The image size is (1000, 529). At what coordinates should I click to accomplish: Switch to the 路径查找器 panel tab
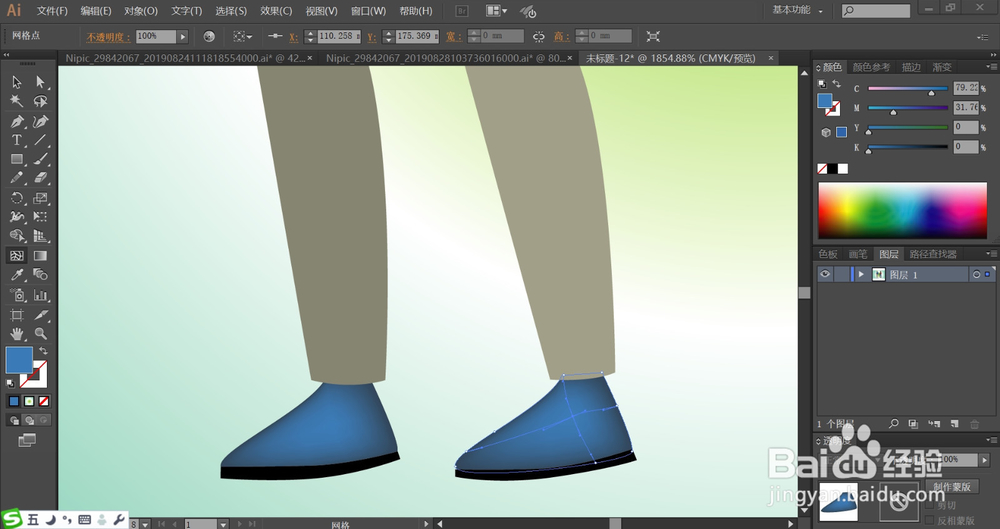(x=933, y=254)
